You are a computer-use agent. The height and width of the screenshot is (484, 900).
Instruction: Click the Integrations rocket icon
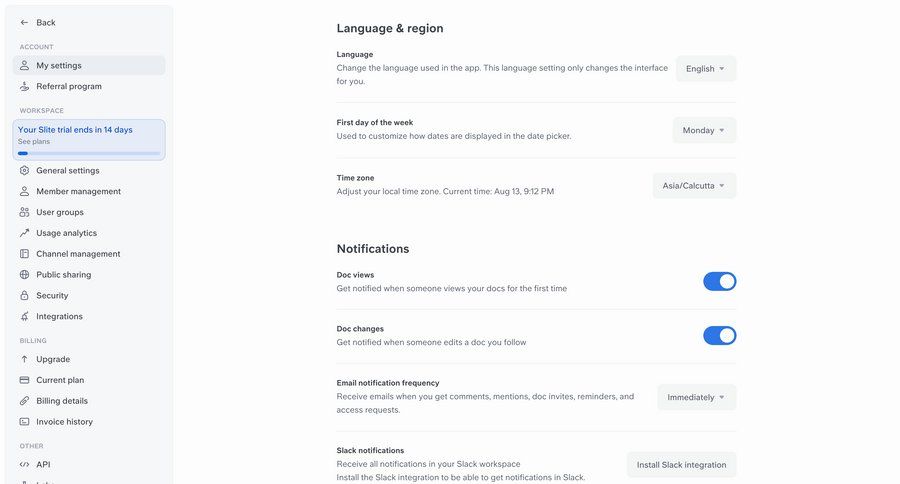25,317
